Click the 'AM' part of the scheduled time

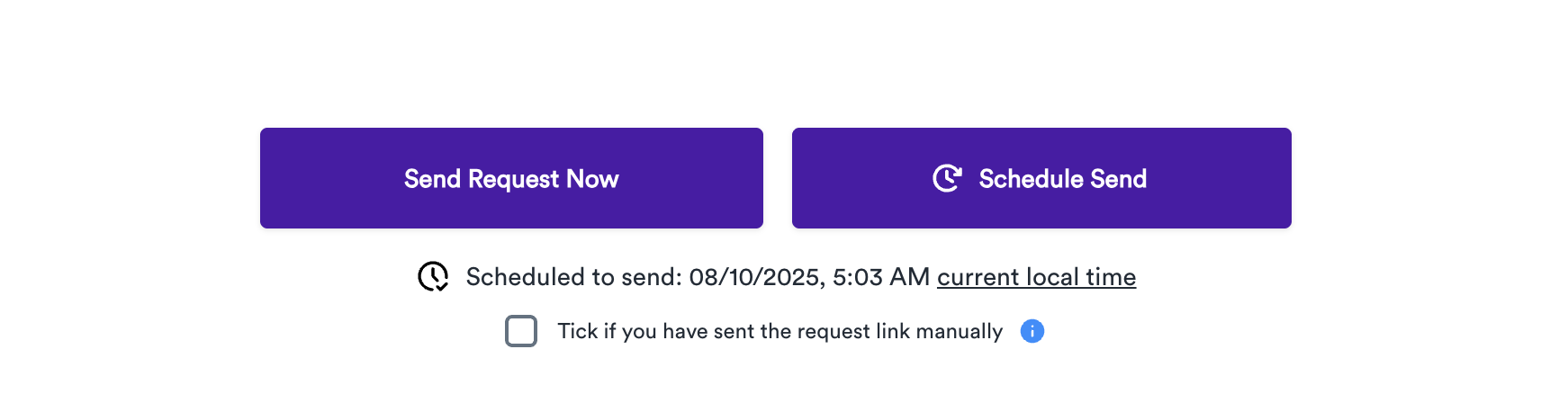pyautogui.click(x=909, y=277)
